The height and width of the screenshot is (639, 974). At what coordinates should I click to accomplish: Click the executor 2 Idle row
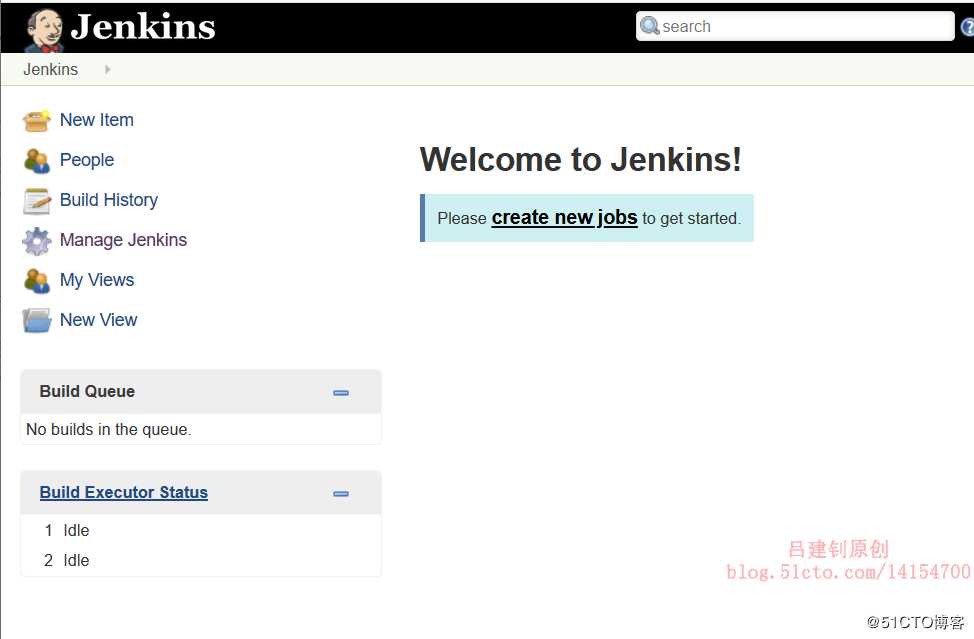click(201, 560)
